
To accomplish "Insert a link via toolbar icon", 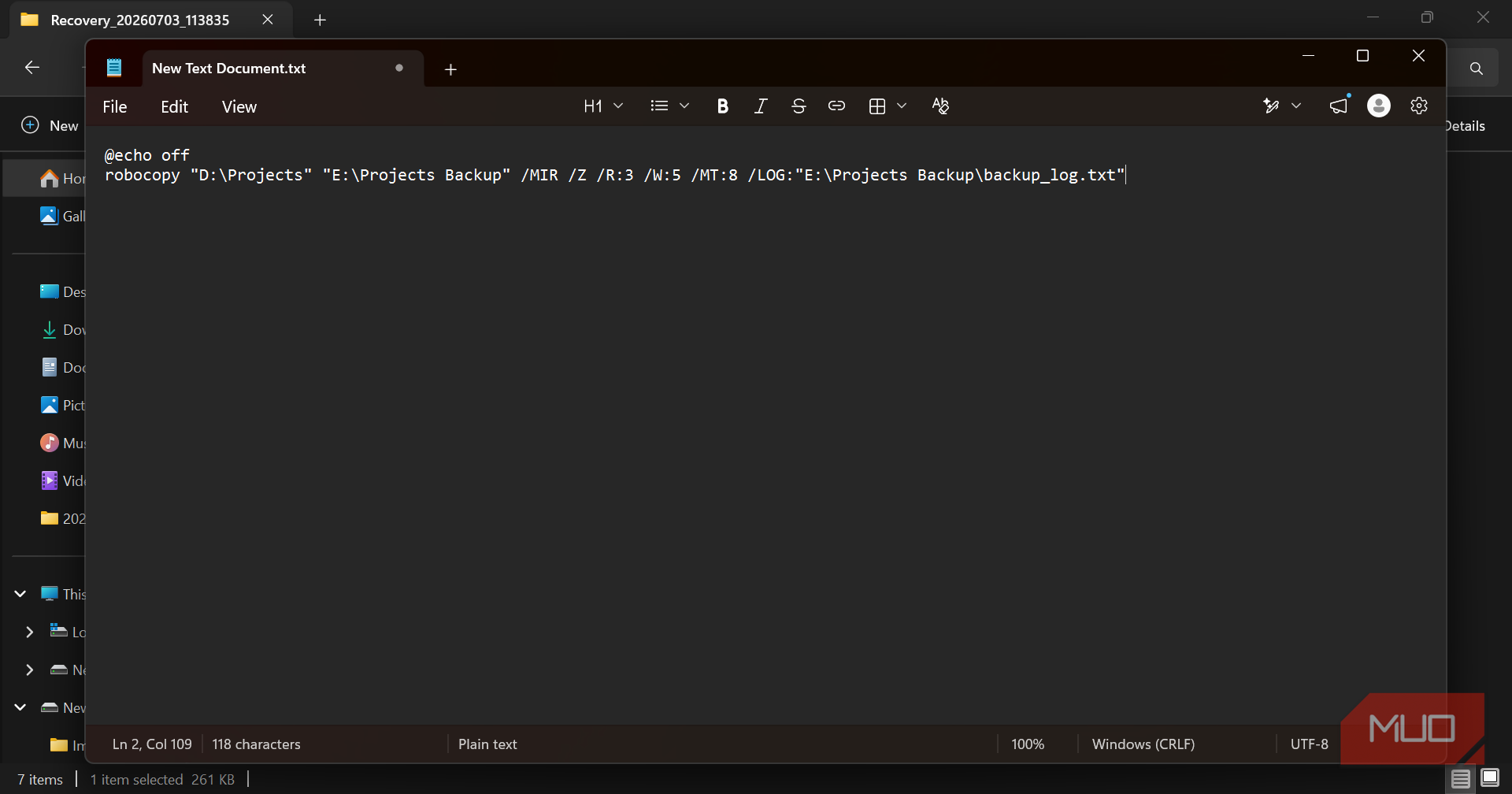I will (x=836, y=106).
